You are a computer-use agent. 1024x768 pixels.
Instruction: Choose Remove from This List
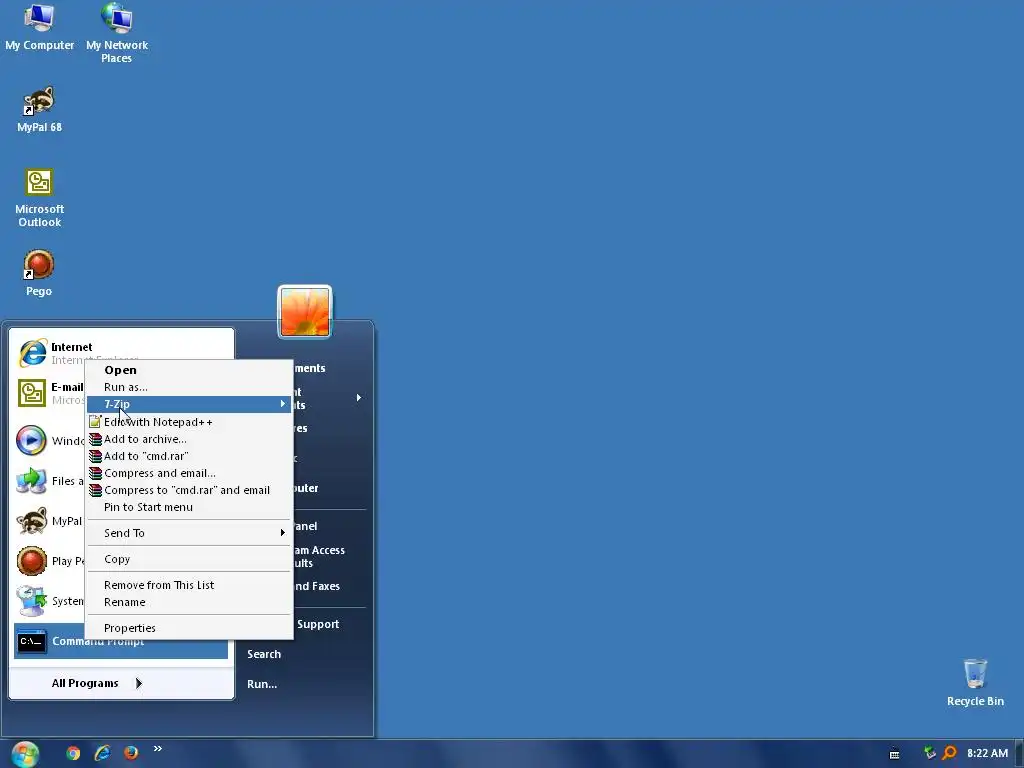(189, 585)
